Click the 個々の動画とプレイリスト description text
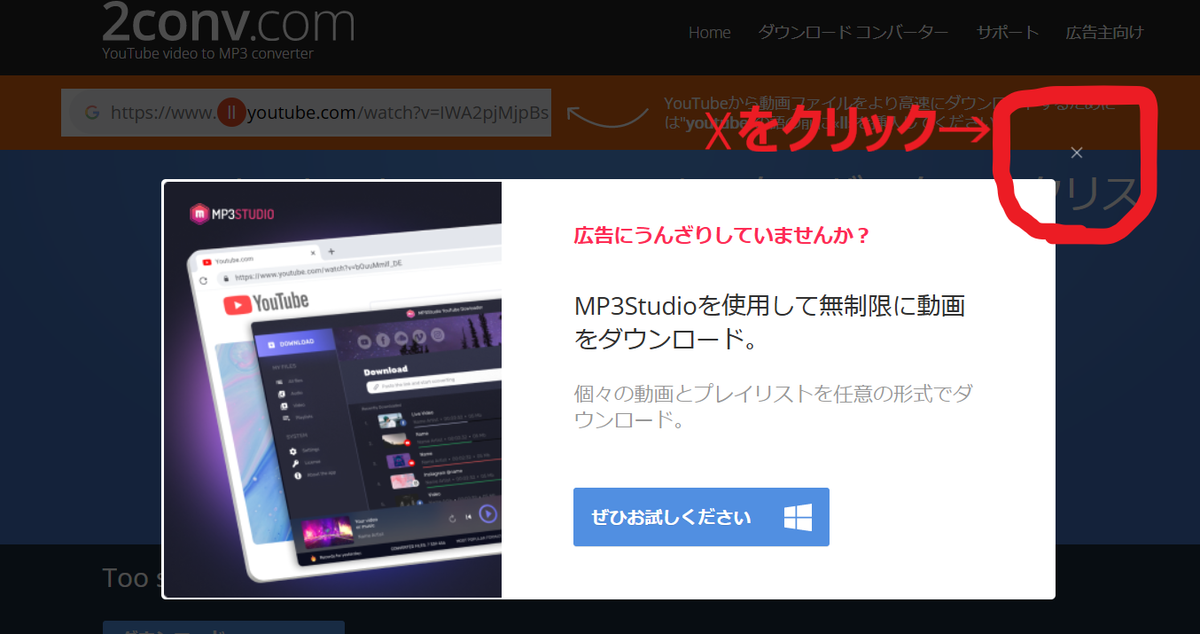This screenshot has height=634, width=1200. click(773, 406)
